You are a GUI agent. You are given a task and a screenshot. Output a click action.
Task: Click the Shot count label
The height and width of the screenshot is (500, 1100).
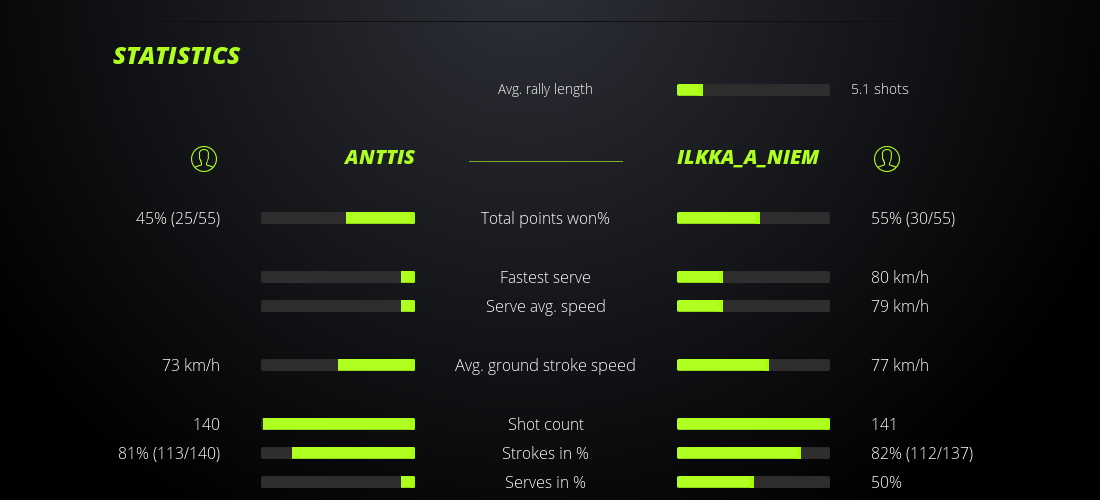545,424
